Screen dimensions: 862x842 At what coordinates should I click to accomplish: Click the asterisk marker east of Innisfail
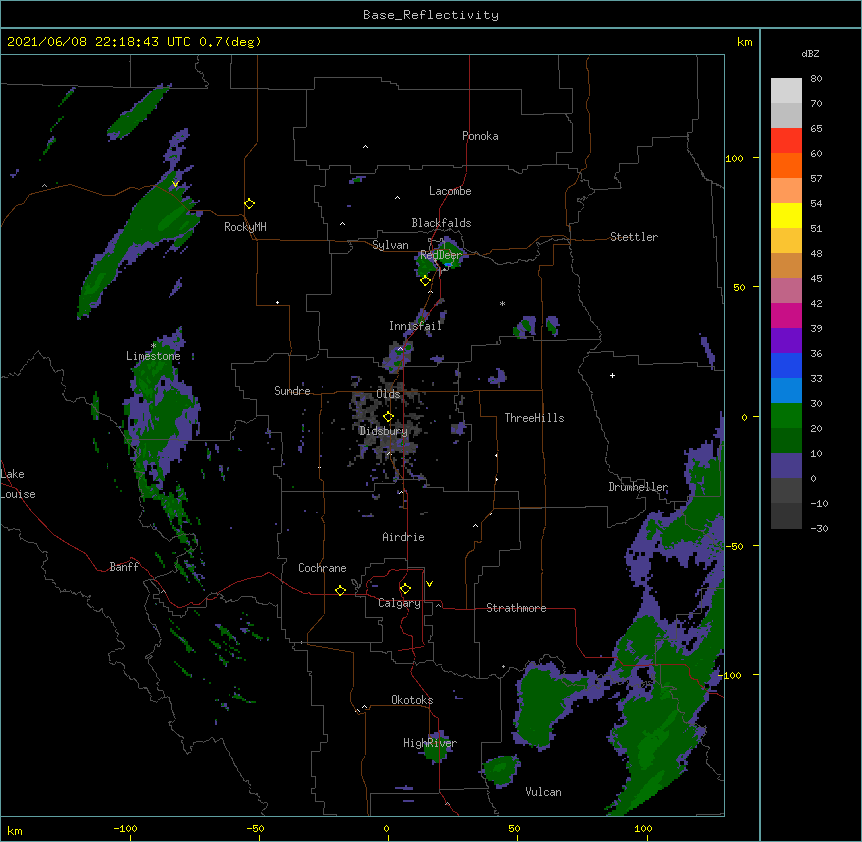coord(502,304)
